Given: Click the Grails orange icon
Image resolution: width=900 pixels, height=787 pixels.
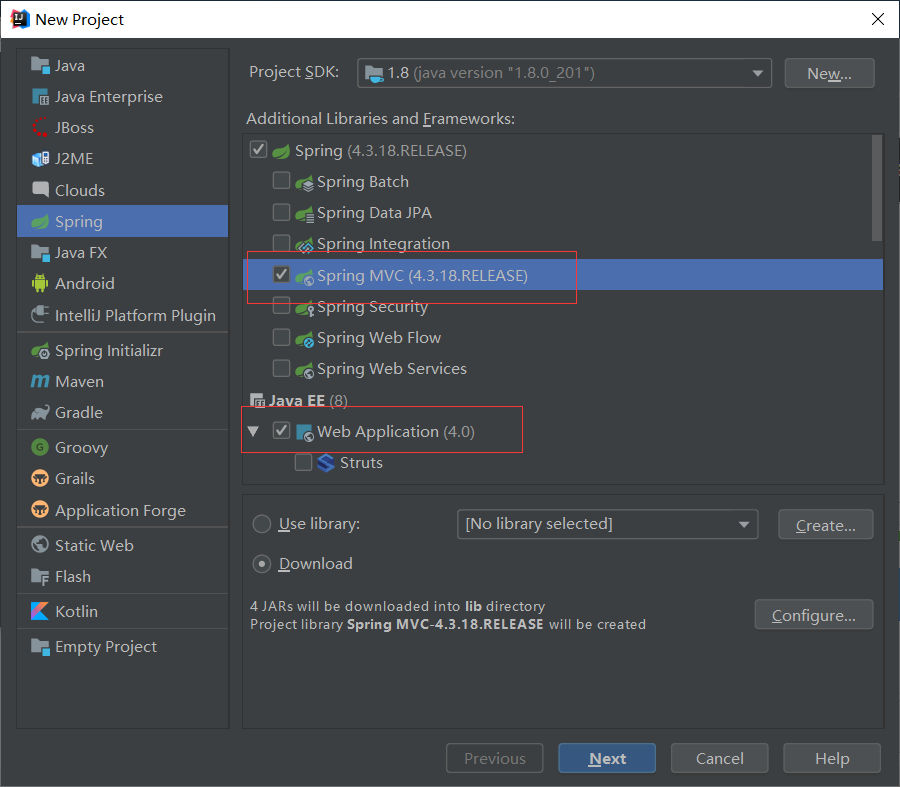Looking at the screenshot, I should [x=40, y=478].
